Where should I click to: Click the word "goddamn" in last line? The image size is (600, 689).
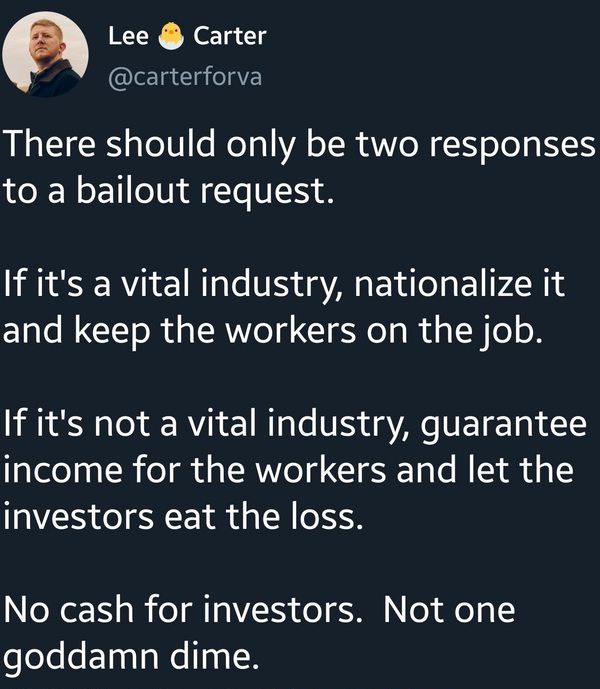coord(81,657)
